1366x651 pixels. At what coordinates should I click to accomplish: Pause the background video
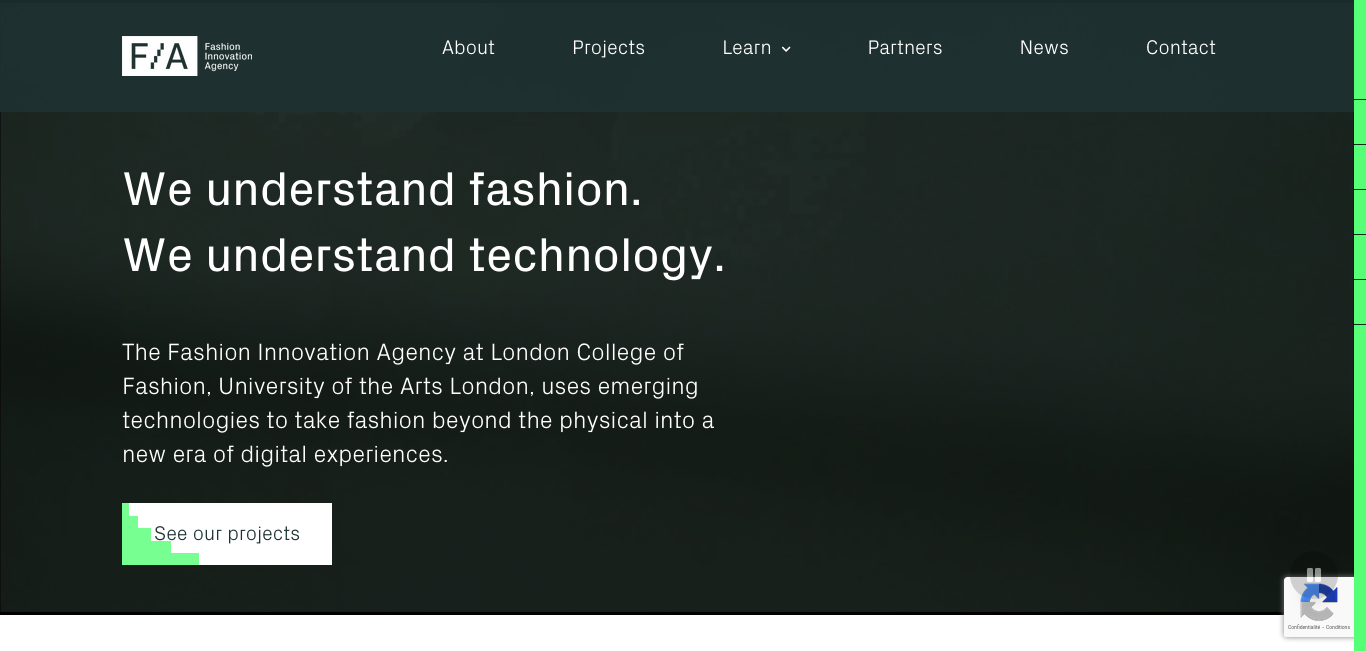(x=1313, y=576)
